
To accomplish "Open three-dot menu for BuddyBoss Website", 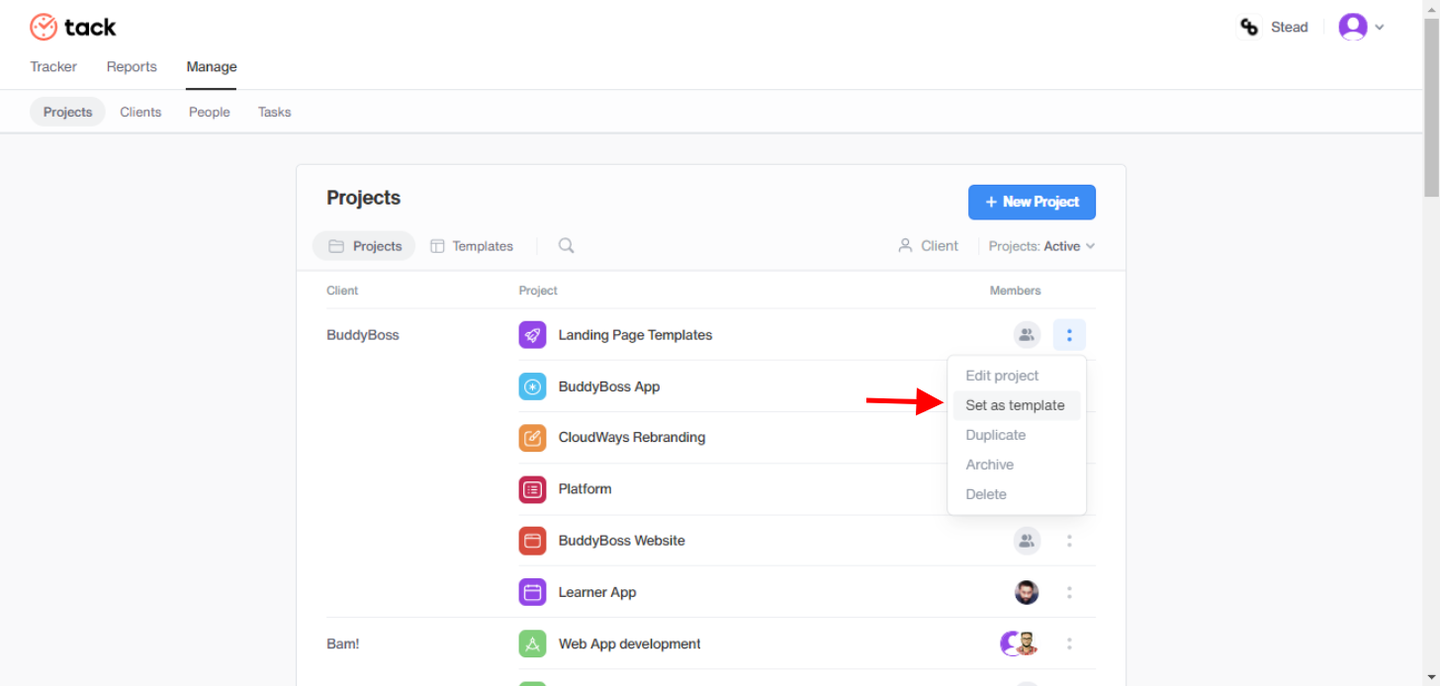I will pyautogui.click(x=1069, y=541).
